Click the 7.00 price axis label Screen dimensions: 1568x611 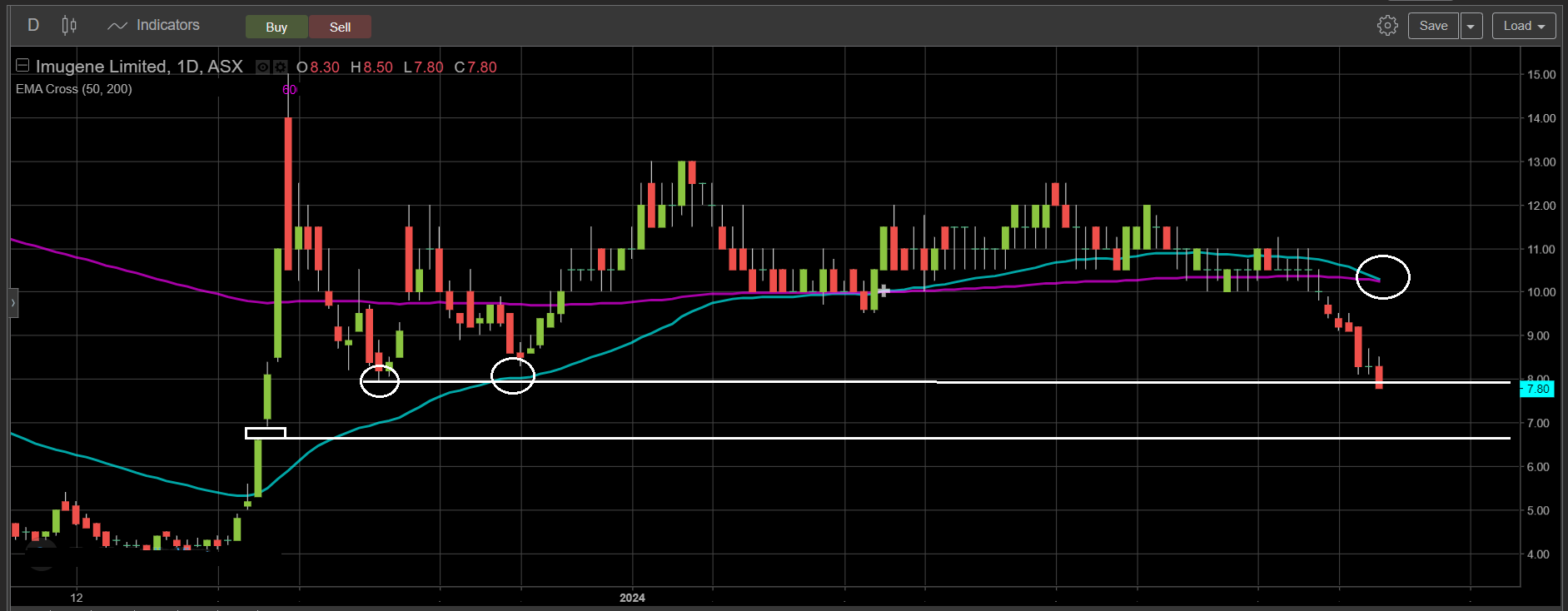point(1538,424)
